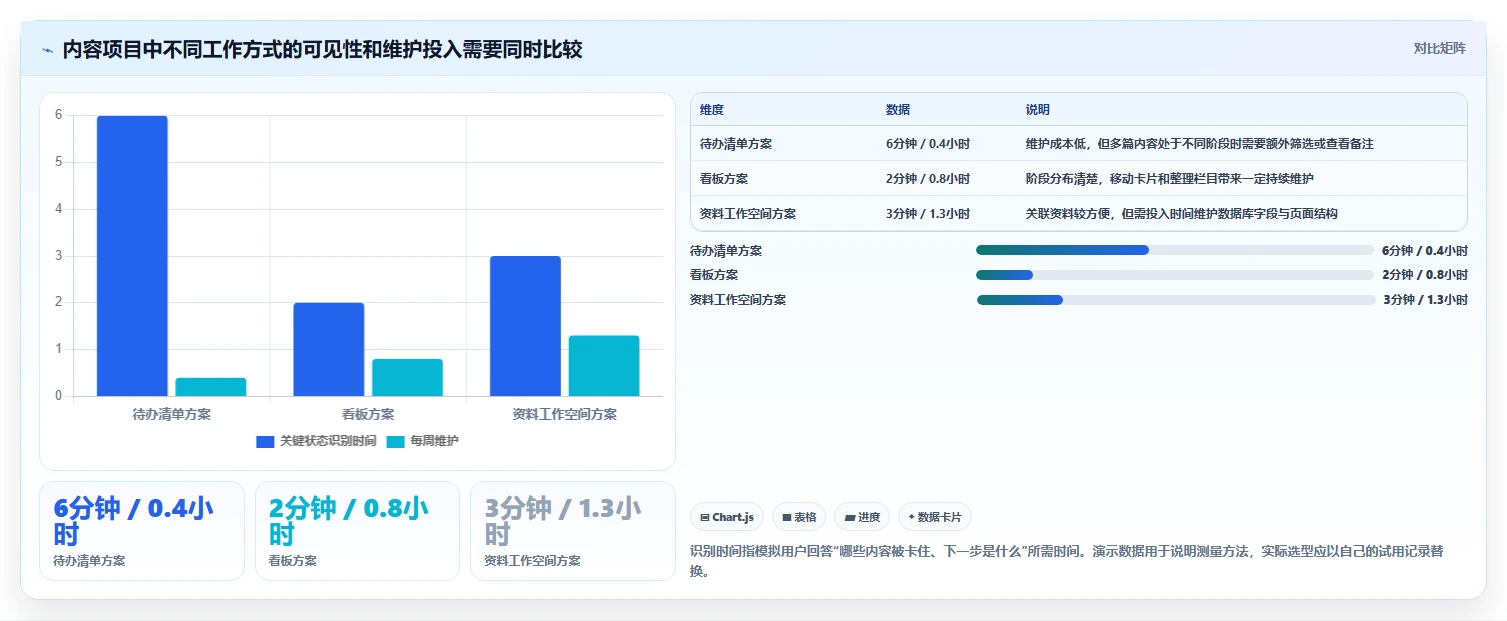The width and height of the screenshot is (1507, 621).
Task: Open the 看板方案 data card
Action: (357, 531)
